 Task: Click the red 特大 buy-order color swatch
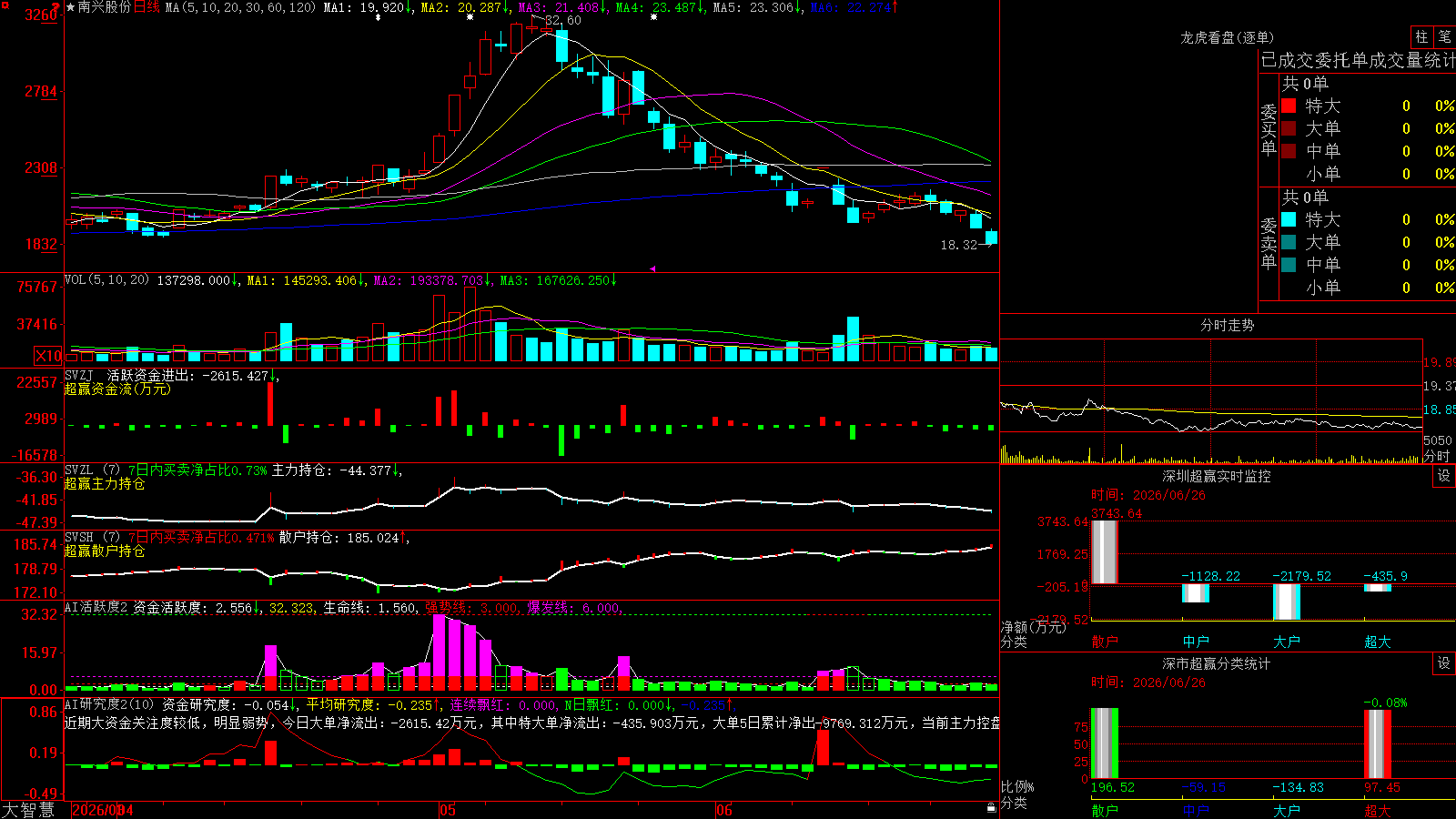1289,106
